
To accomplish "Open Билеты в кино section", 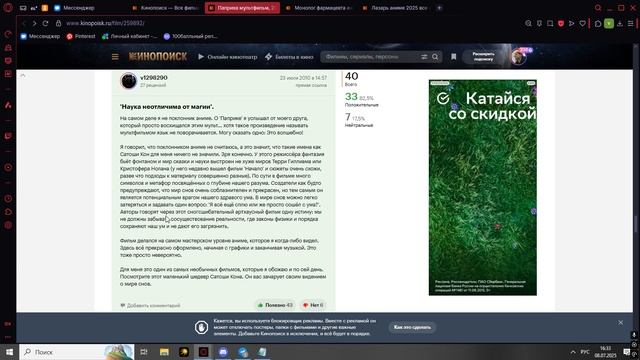I will click(289, 57).
